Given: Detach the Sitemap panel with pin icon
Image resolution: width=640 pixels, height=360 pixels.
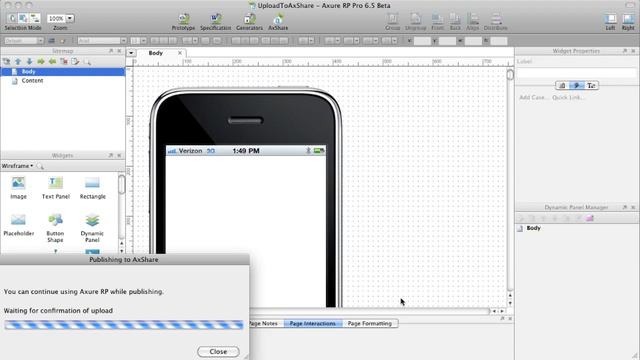Looking at the screenshot, I should [111, 51].
